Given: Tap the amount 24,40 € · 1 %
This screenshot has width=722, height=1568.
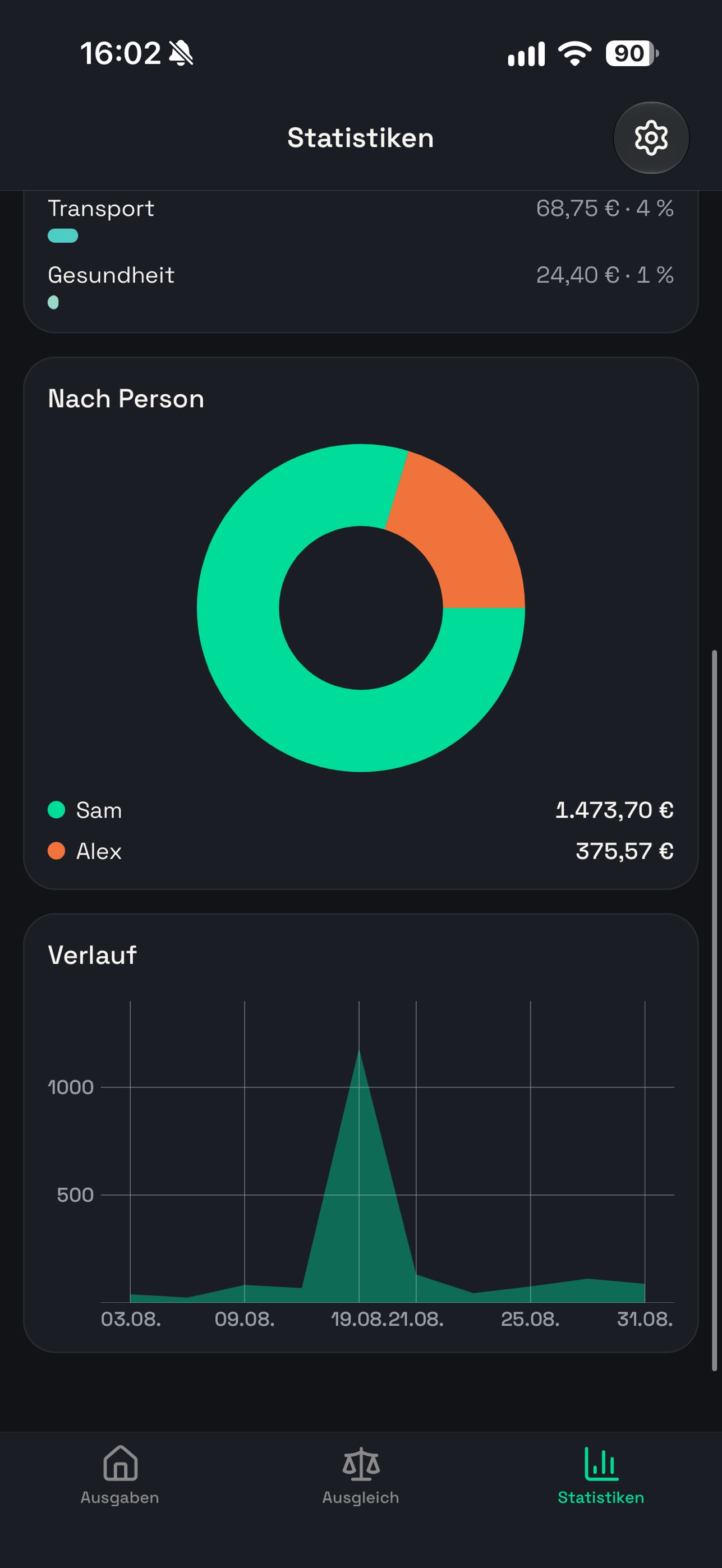Looking at the screenshot, I should click(605, 275).
